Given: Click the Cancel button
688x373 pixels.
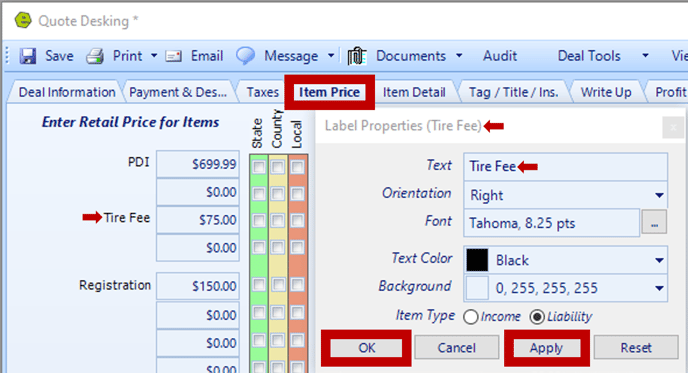Looking at the screenshot, I should (x=456, y=348).
